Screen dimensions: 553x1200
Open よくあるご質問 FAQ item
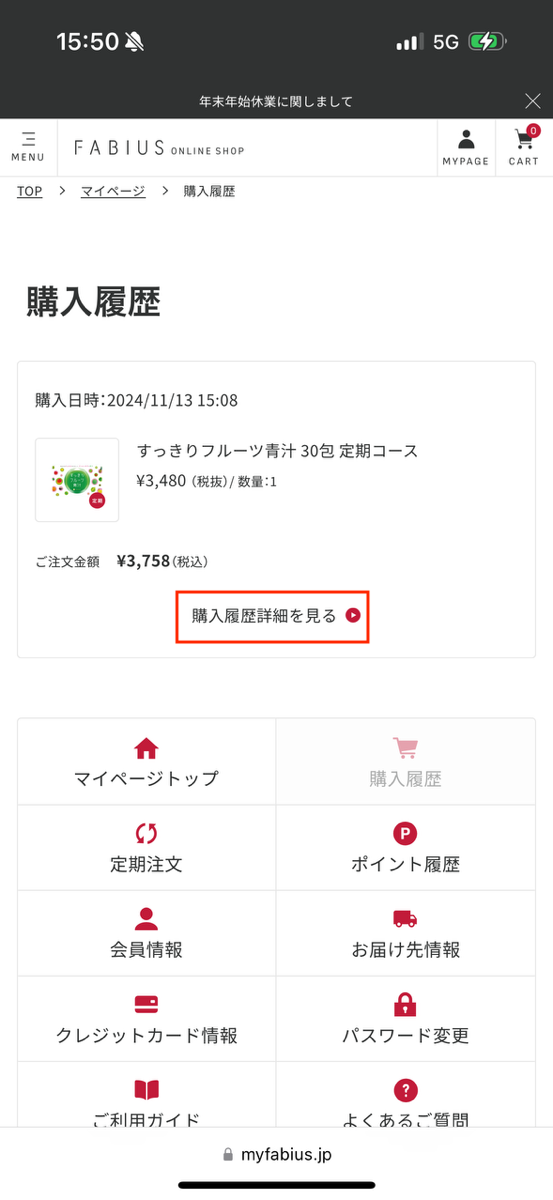tap(405, 1095)
